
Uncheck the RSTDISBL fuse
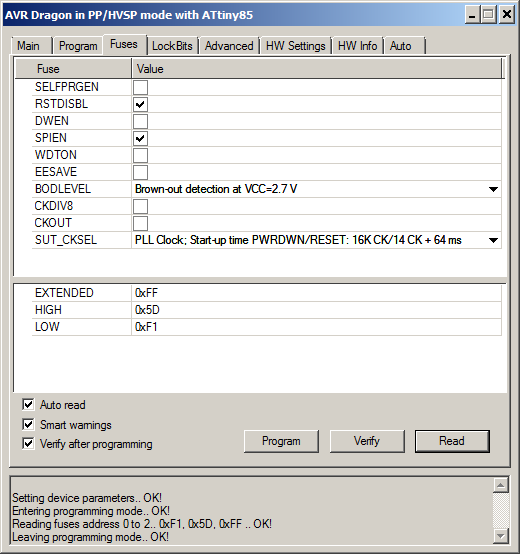[140, 104]
